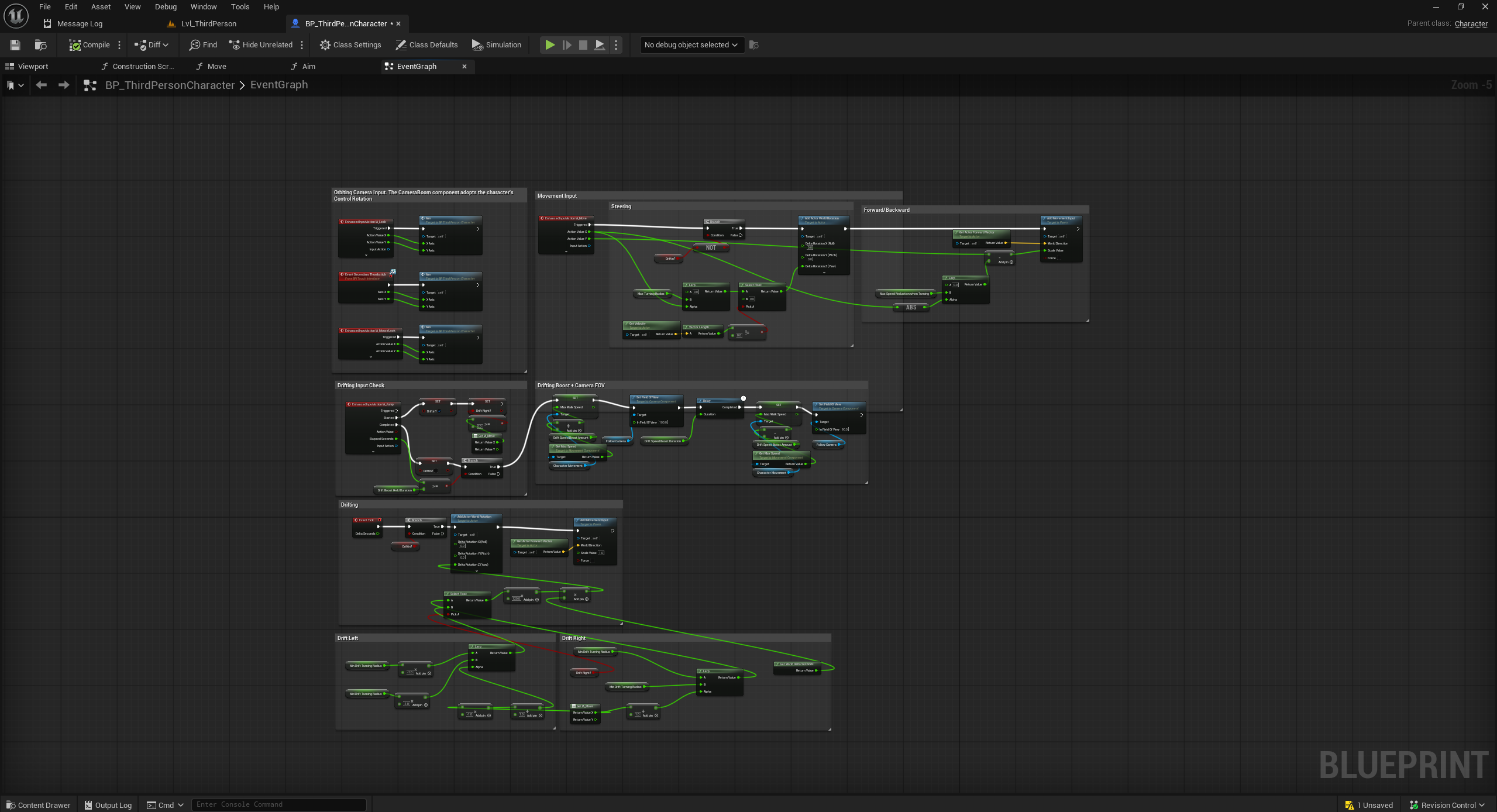
Task: Open Class Settings
Action: pyautogui.click(x=350, y=45)
